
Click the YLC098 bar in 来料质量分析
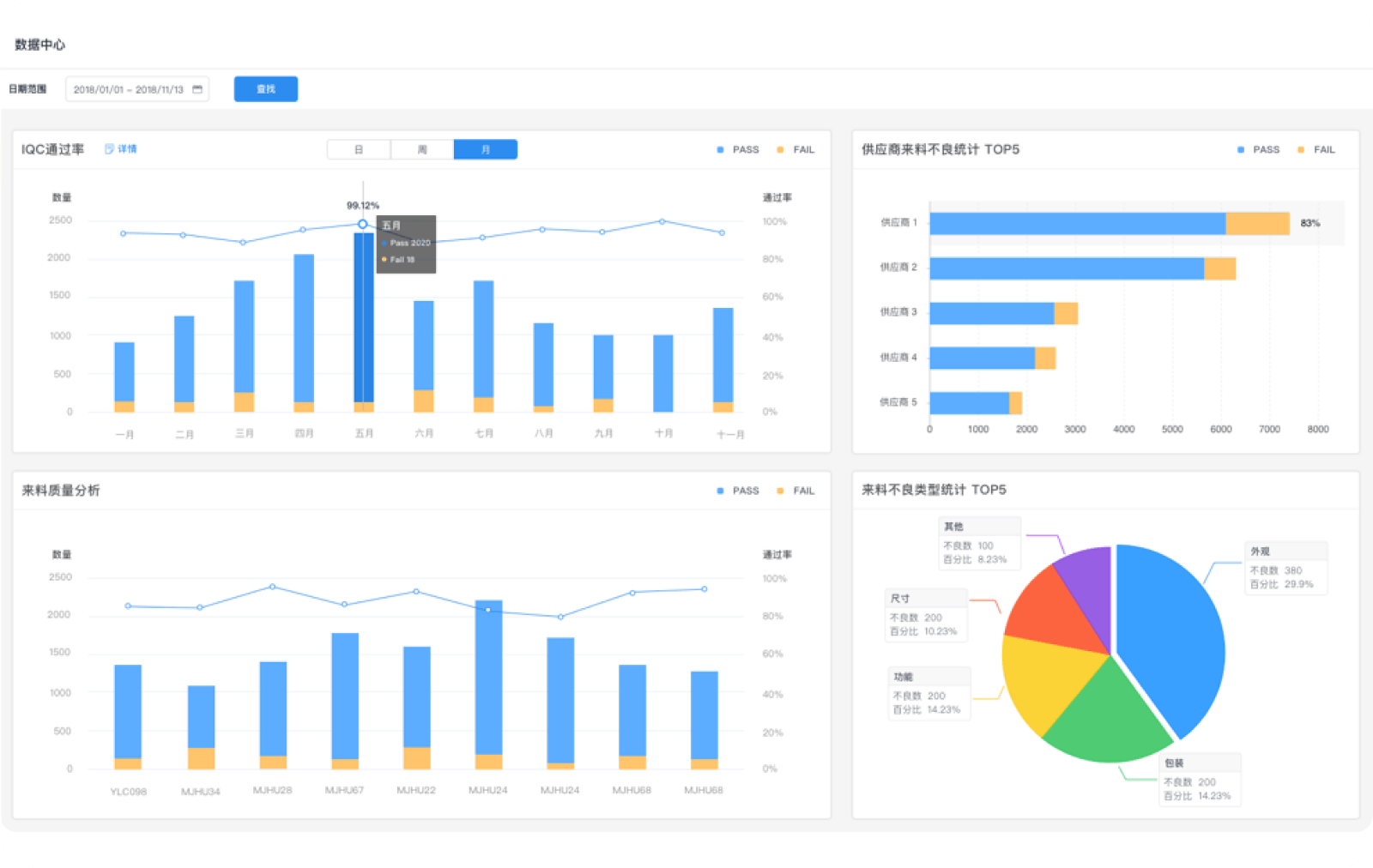pos(128,712)
